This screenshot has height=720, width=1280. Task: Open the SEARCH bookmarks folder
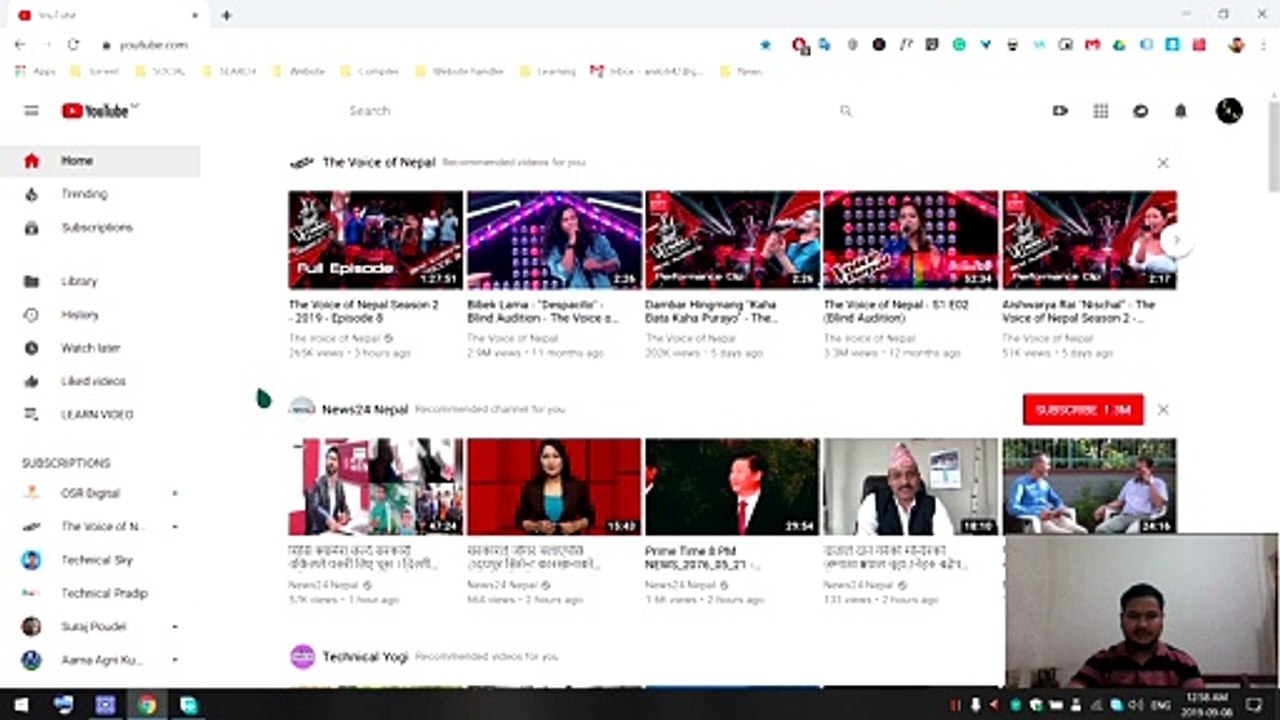229,72
